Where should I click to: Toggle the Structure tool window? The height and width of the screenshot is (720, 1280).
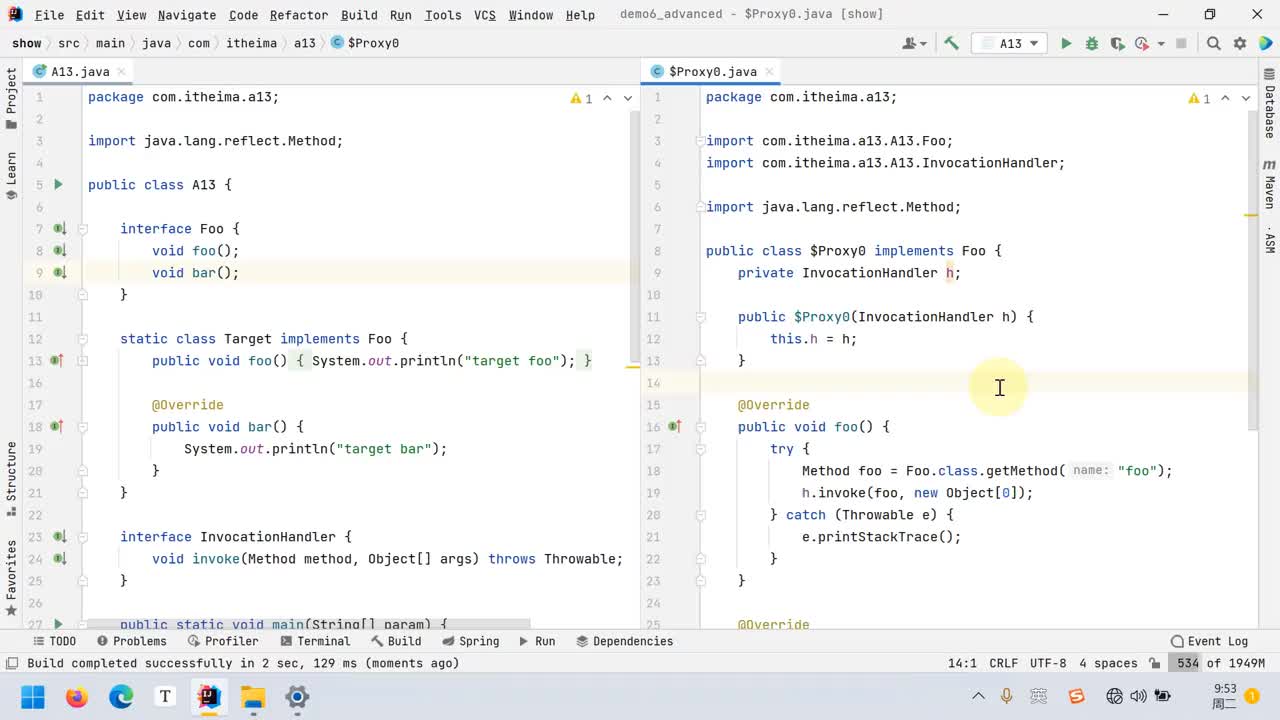[11, 479]
